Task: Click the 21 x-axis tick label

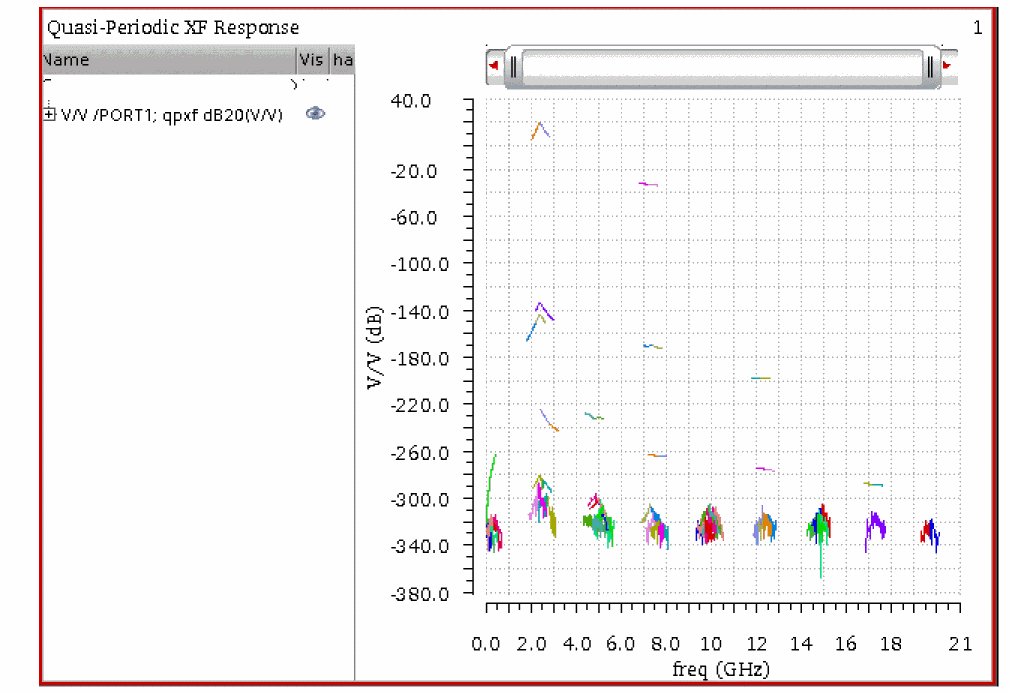Action: (x=960, y=644)
